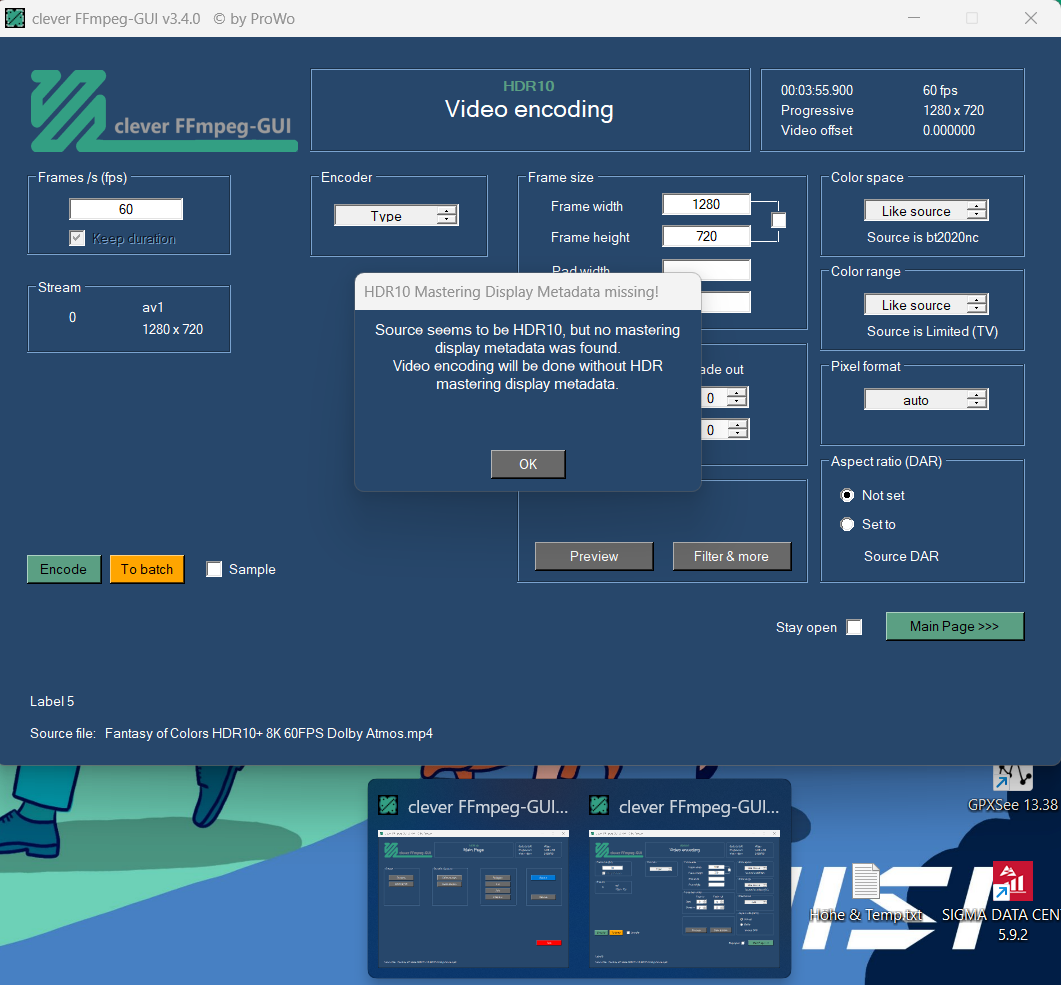Click the Source is Limited (TV) text
The height and width of the screenshot is (985, 1061).
932,331
